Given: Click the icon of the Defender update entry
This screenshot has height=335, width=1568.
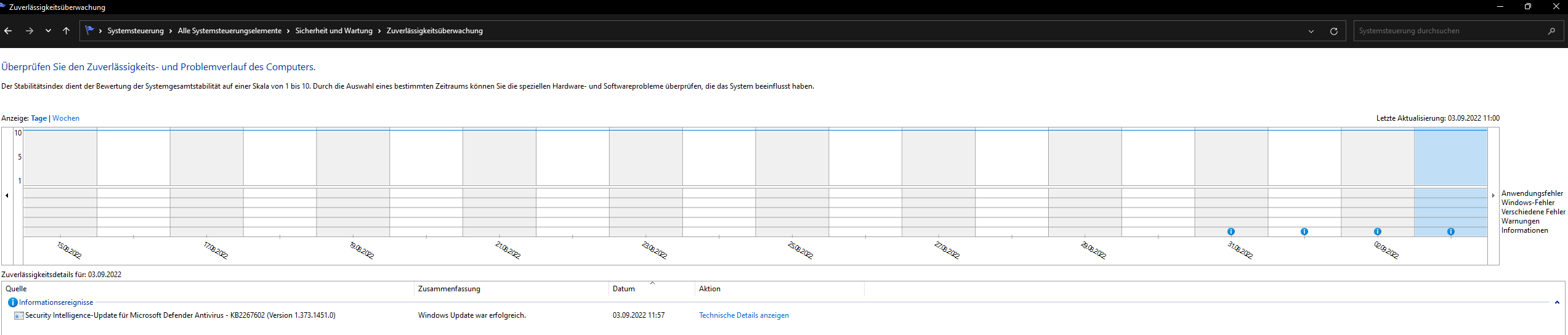Looking at the screenshot, I should (x=19, y=315).
